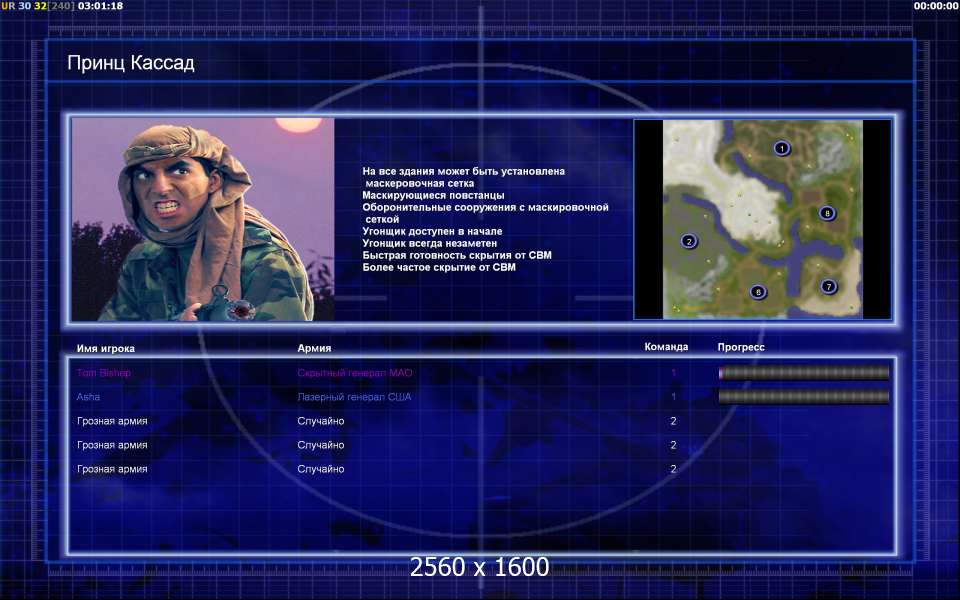Click the 'Угонщик доступен в начале' line
This screenshot has width=960, height=600.
pyautogui.click(x=432, y=231)
